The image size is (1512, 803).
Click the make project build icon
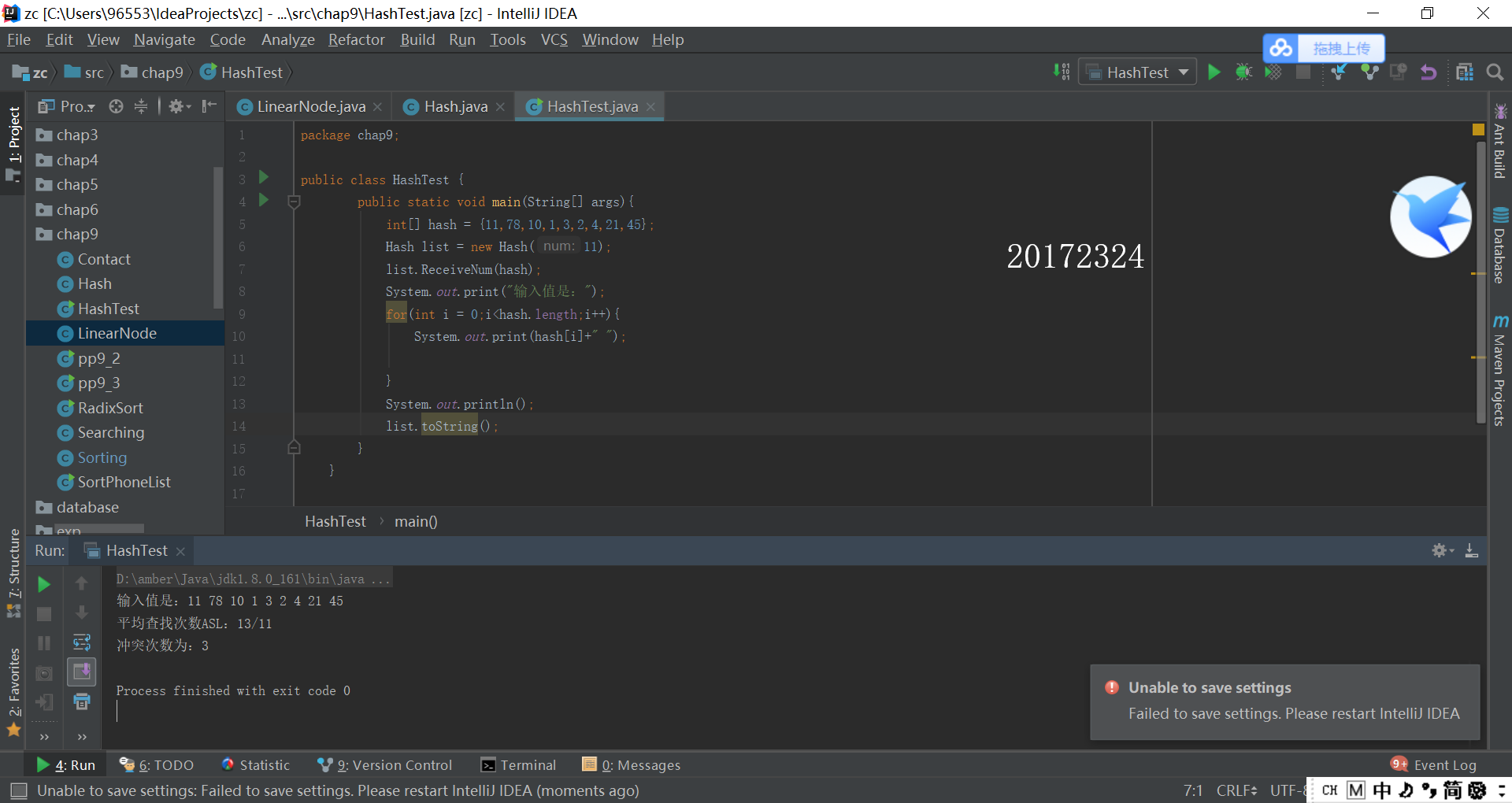click(x=1062, y=72)
